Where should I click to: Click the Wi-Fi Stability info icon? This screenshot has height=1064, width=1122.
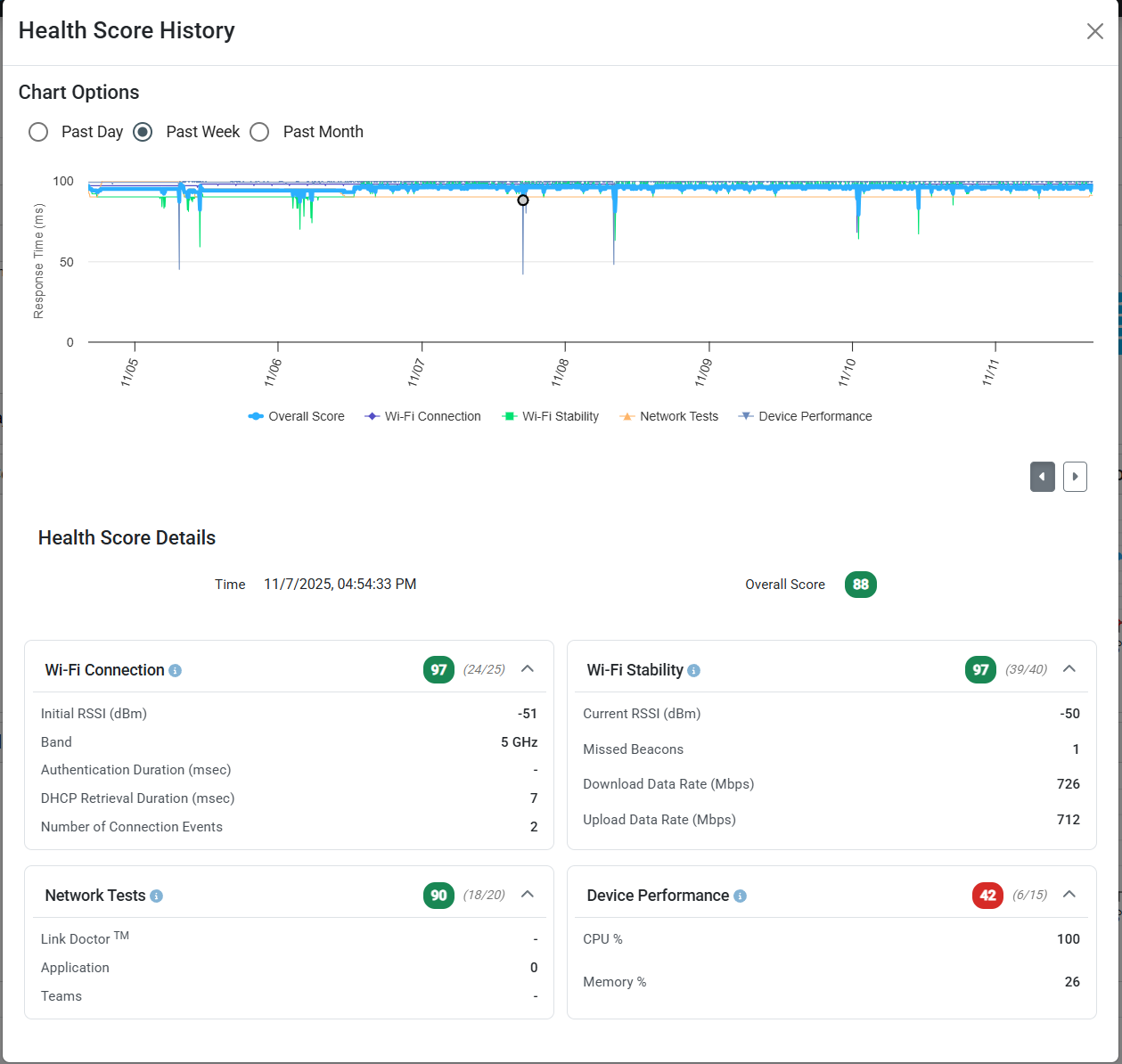coord(694,671)
